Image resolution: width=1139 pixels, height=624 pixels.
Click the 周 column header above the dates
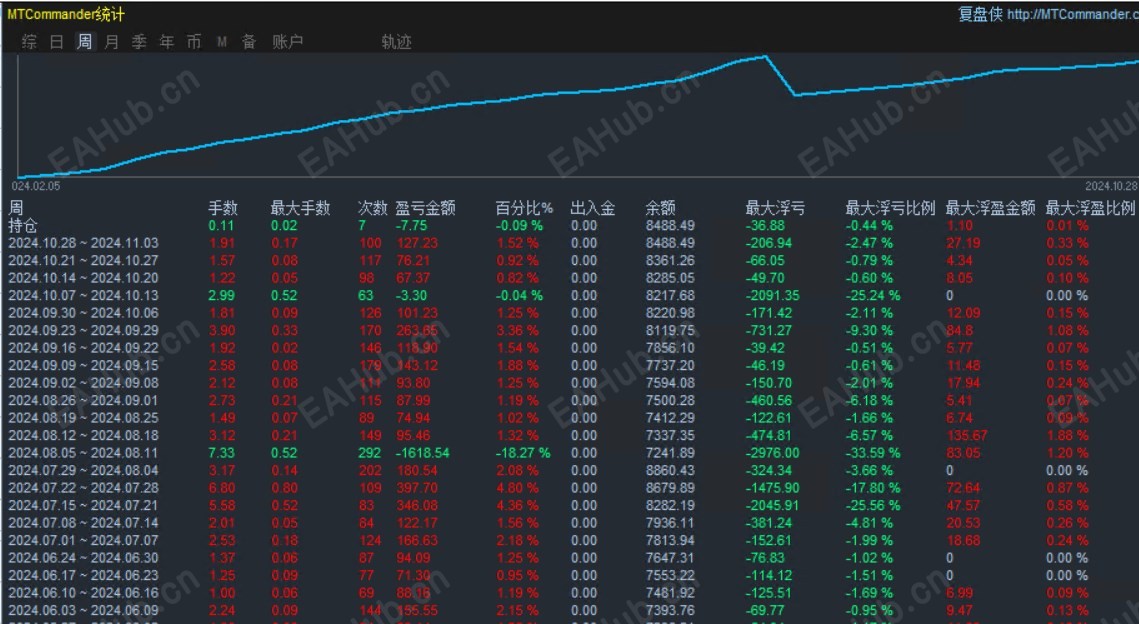pyautogui.click(x=16, y=208)
